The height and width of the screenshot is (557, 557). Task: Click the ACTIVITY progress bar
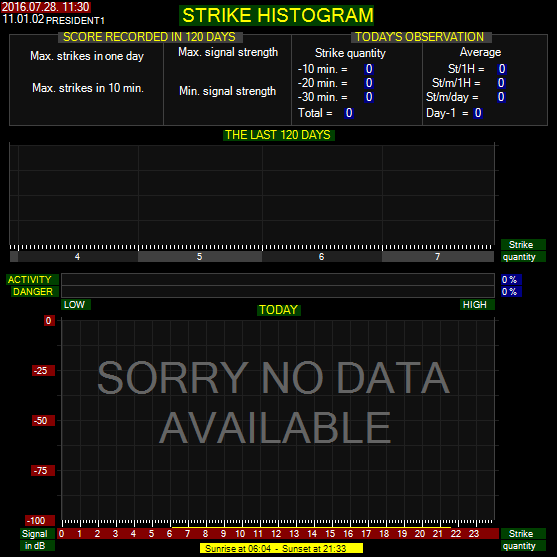278,279
